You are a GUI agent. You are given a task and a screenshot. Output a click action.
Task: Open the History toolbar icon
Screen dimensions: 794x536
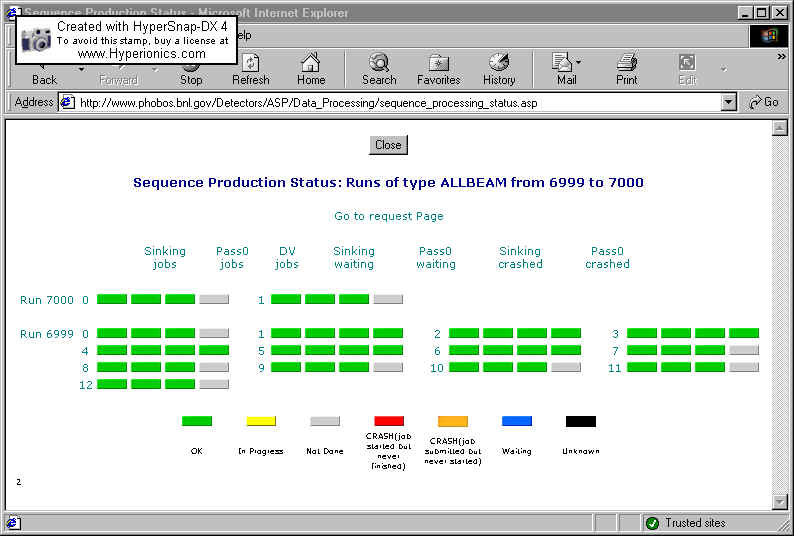tap(499, 71)
